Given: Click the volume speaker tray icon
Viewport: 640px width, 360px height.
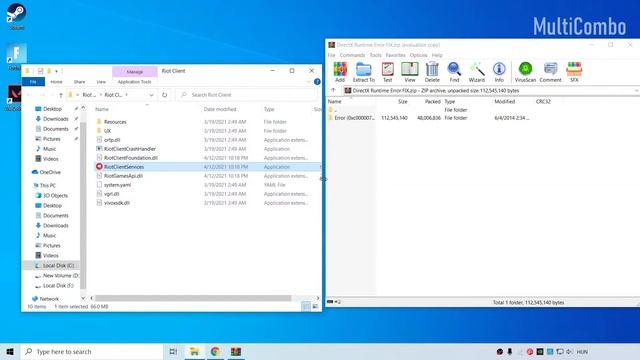Looking at the screenshot, I should 569,351.
